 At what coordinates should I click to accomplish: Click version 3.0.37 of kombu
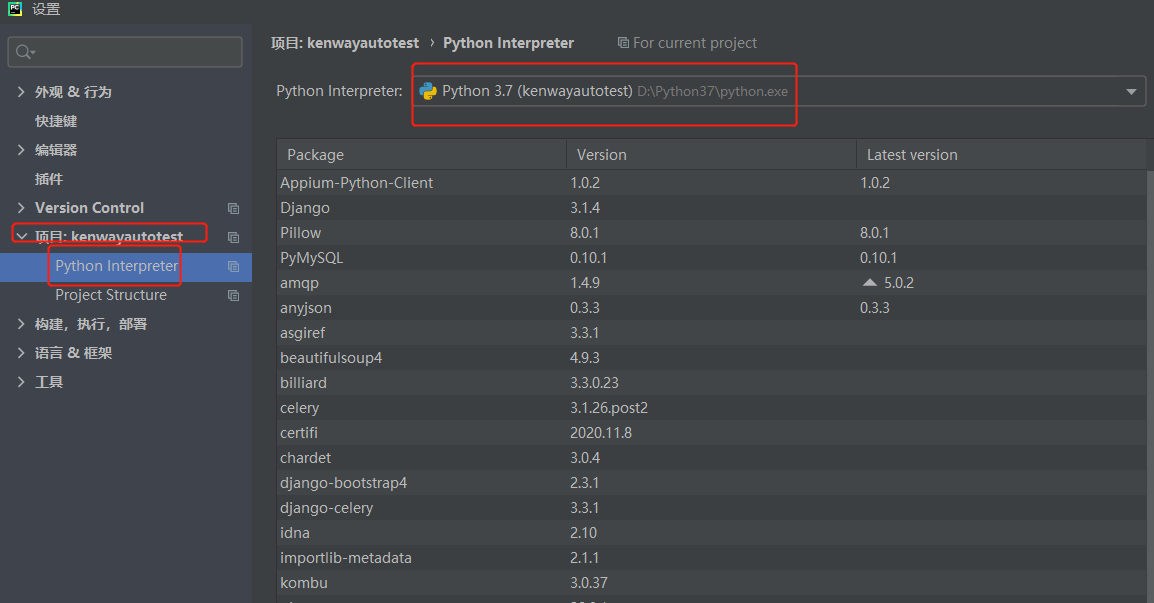(x=589, y=583)
